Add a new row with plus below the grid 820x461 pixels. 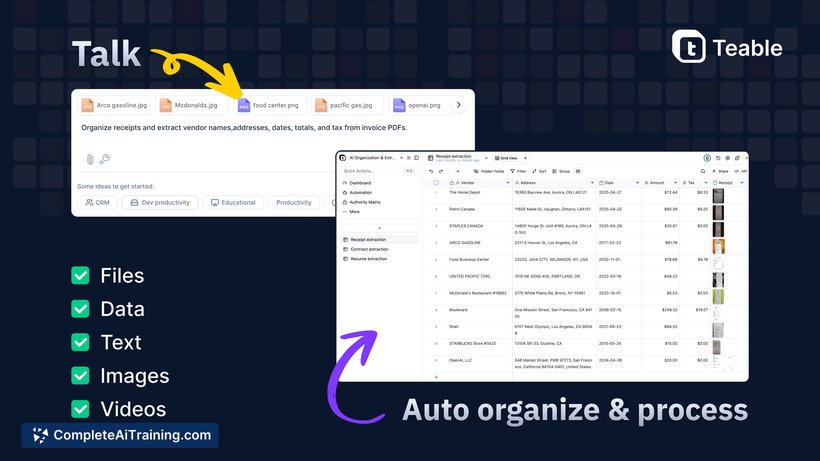pos(436,377)
